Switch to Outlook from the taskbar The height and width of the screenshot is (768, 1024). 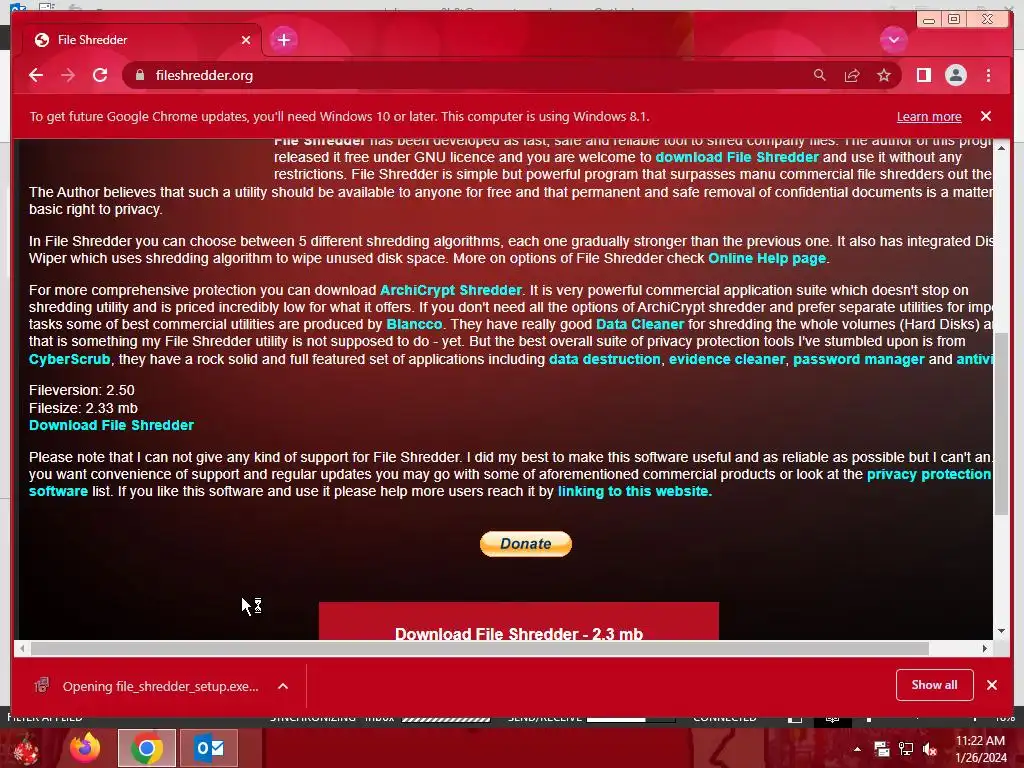[x=209, y=748]
